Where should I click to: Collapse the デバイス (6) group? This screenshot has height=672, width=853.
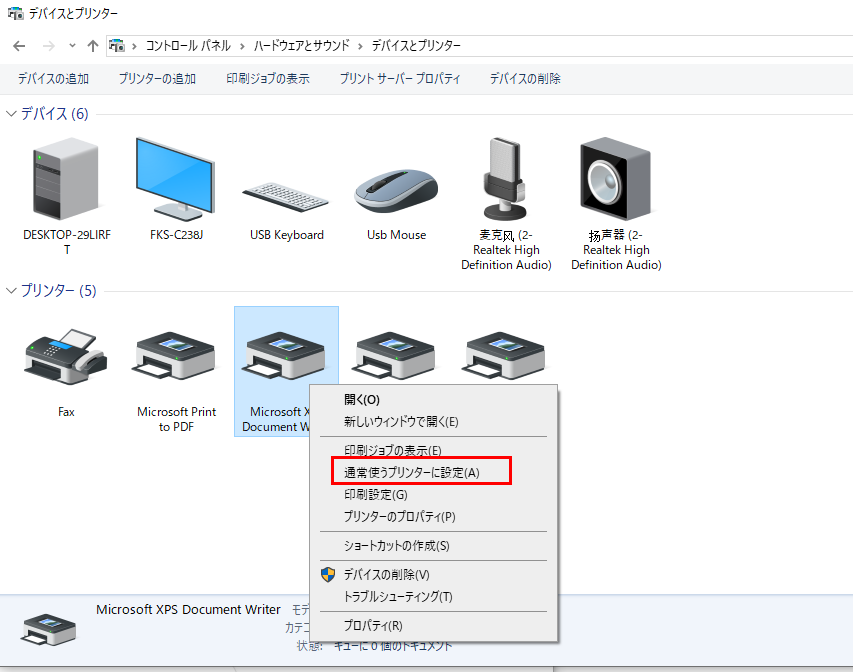pyautogui.click(x=11, y=113)
